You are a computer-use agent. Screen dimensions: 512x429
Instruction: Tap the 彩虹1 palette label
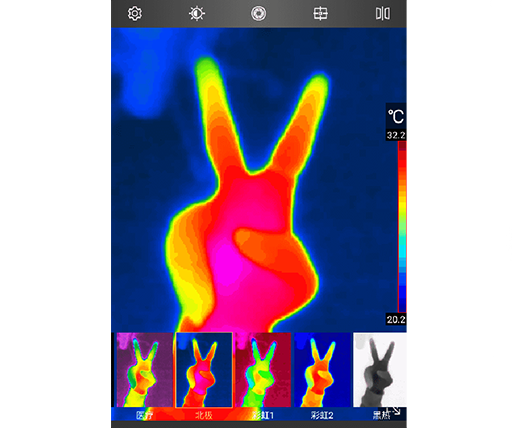(263, 415)
